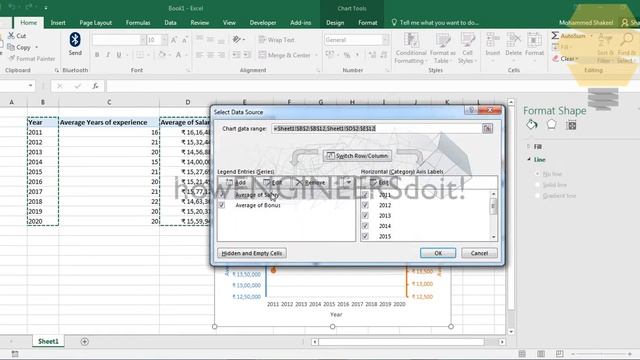This screenshot has height=360, width=640.
Task: Toggle Bold formatting in ribbon
Action: click(97, 55)
